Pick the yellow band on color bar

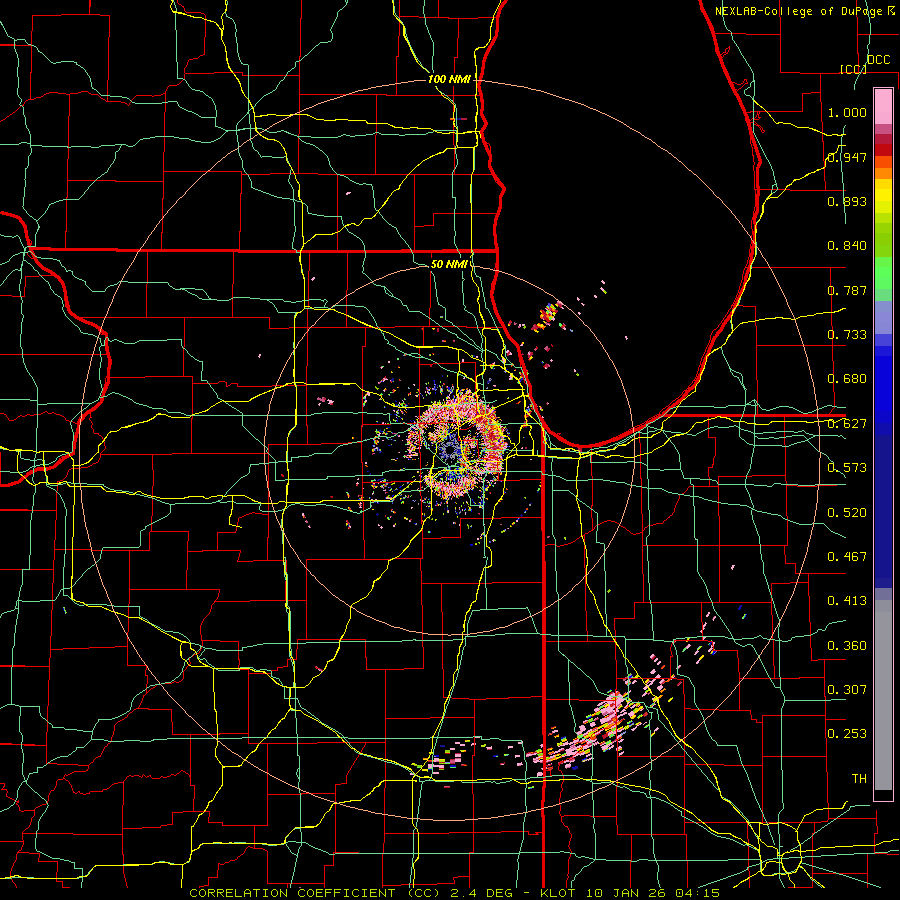coord(883,197)
